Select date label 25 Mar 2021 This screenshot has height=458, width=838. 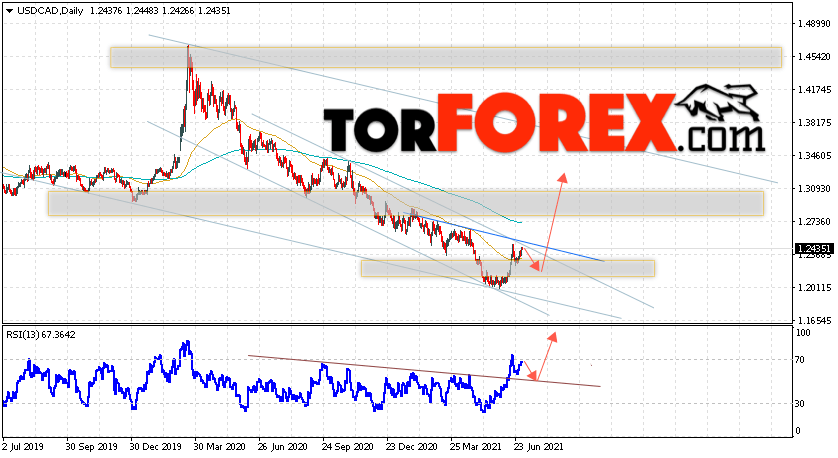tap(476, 446)
